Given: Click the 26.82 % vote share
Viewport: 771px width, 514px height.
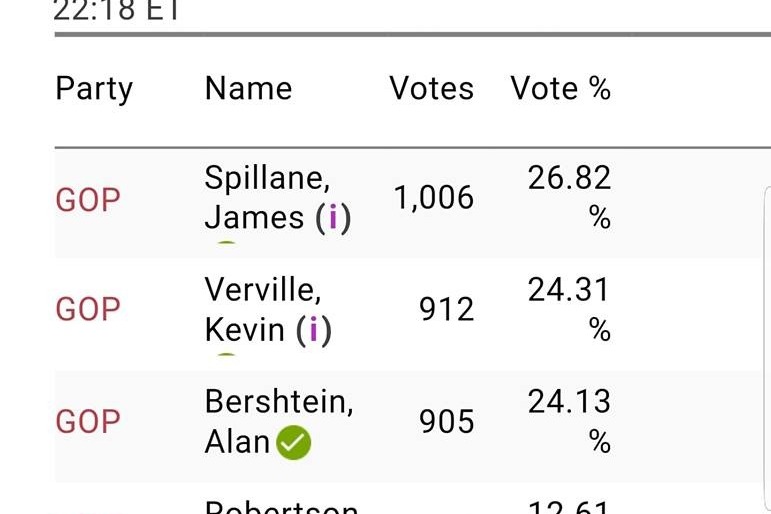Looking at the screenshot, I should (x=569, y=197).
